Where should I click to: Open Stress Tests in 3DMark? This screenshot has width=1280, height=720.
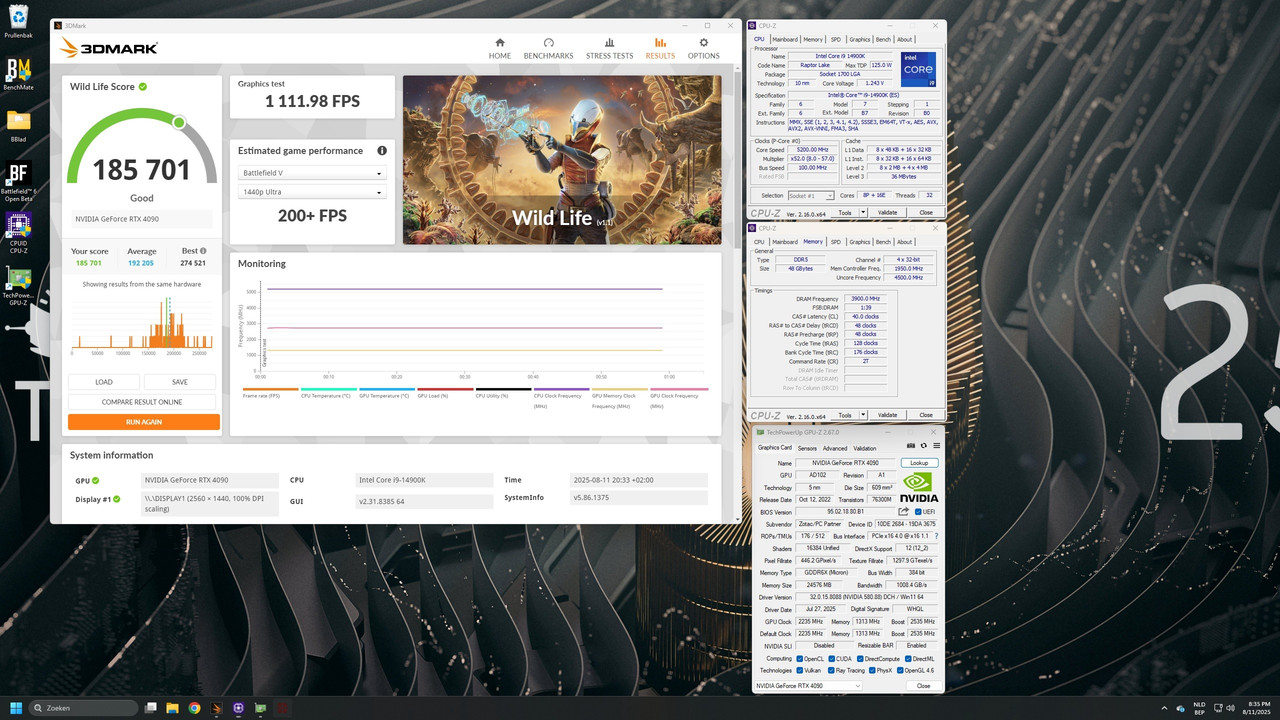(x=609, y=49)
